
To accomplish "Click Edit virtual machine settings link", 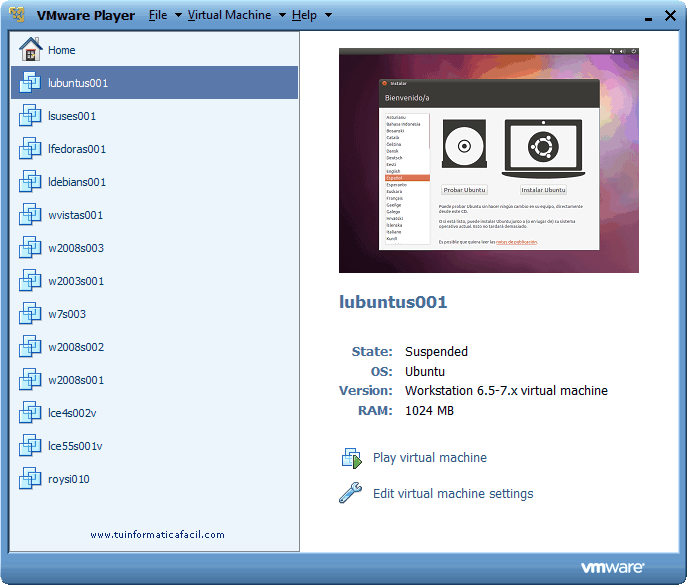I will coord(453,493).
